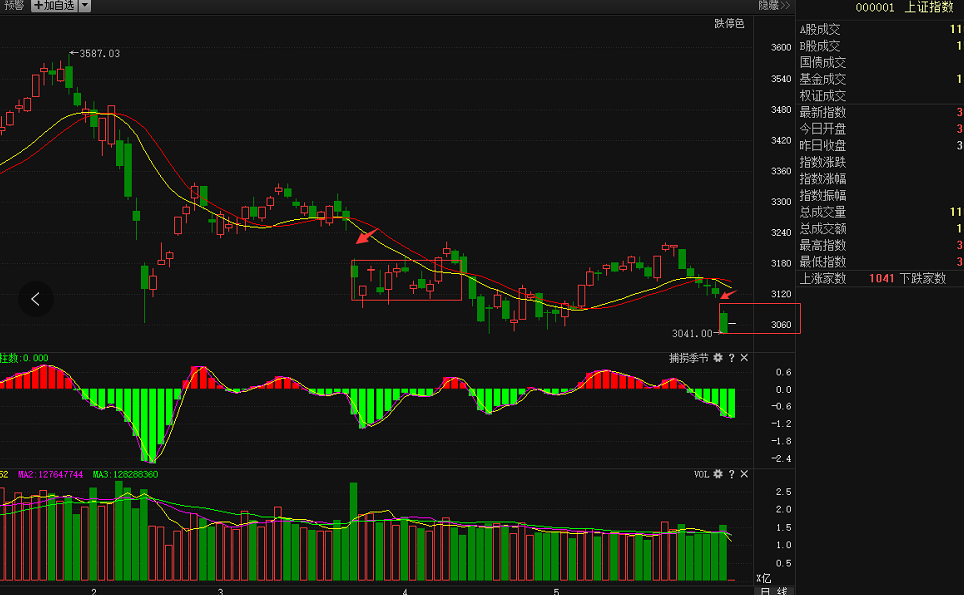
Task: Click the 捕捞季节 indicator name label
Action: [x=688, y=358]
